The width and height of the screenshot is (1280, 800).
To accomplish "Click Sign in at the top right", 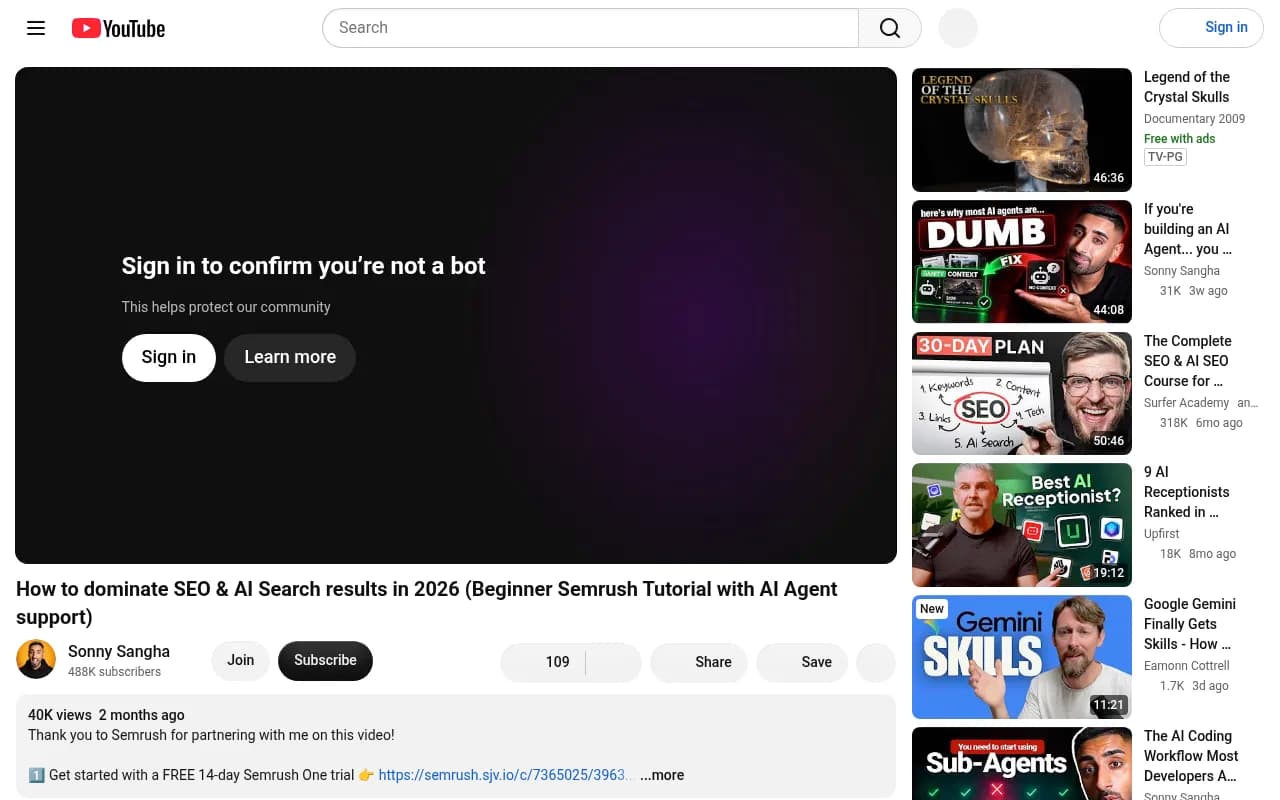I will 1211,28.
